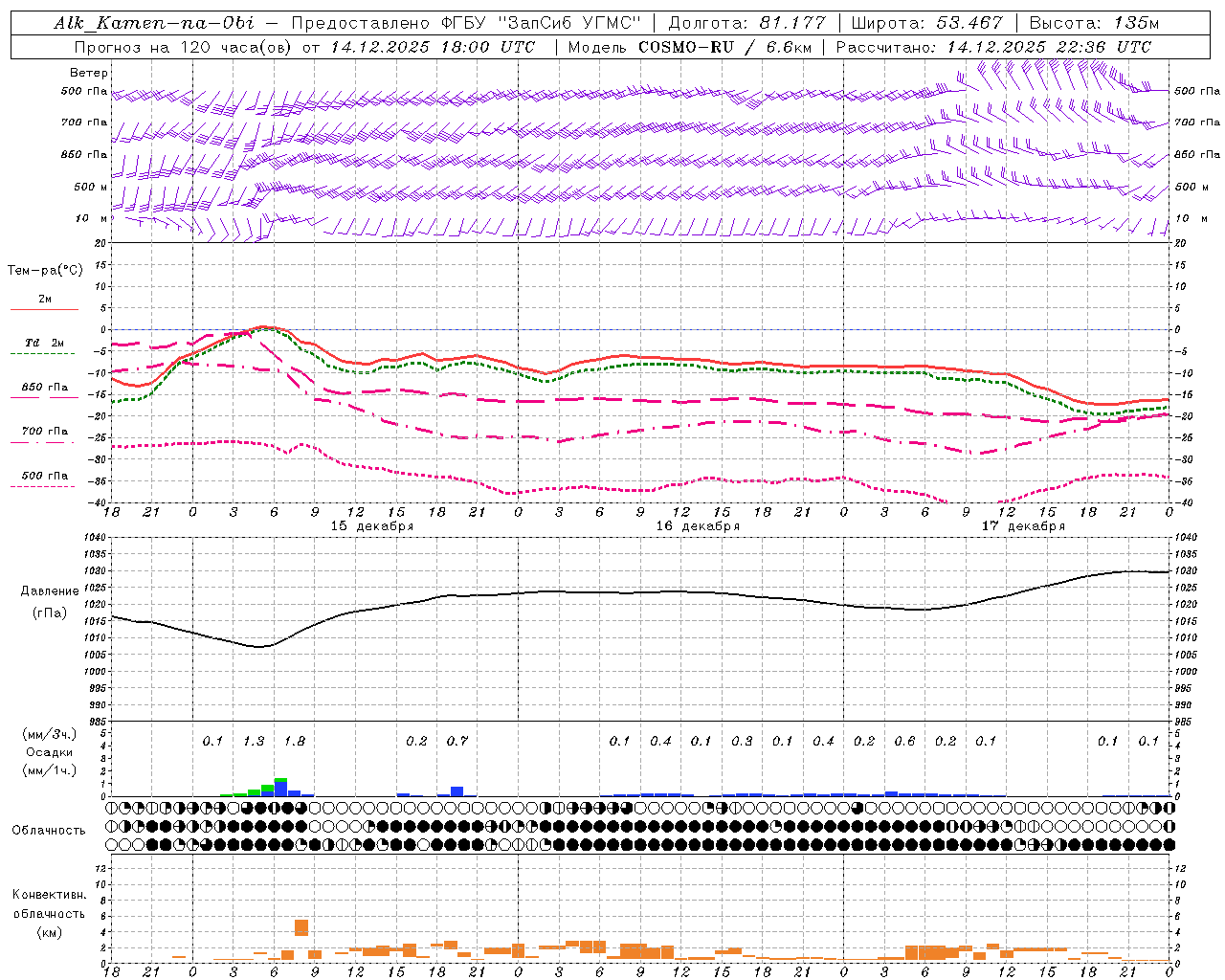The image size is (1225, 980).
Task: Click the Td 2м dew point legend label
Action: coord(45,343)
